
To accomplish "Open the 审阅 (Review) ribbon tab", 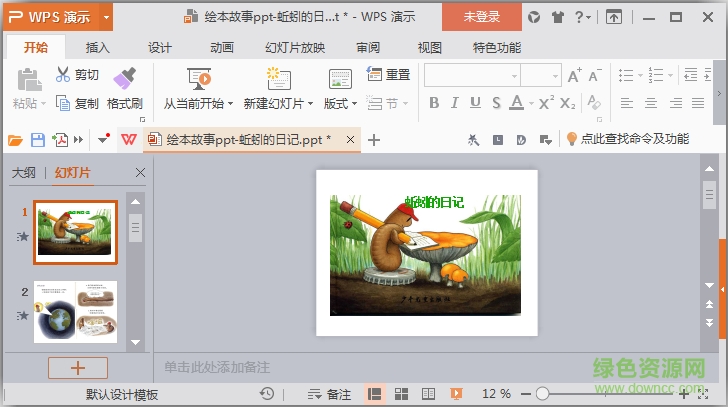I will pos(368,47).
